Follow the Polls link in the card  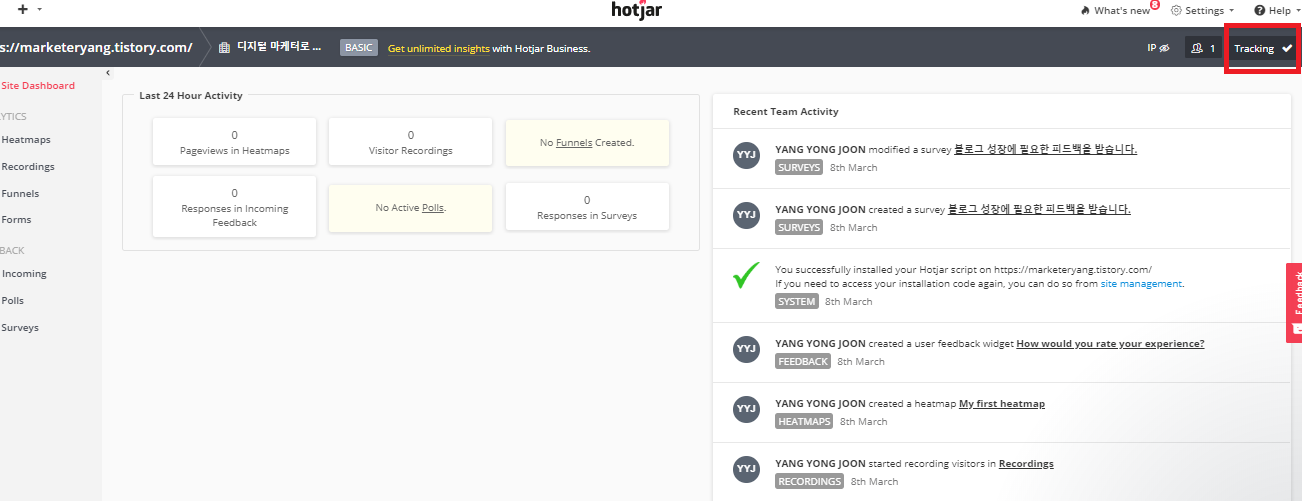[432, 208]
